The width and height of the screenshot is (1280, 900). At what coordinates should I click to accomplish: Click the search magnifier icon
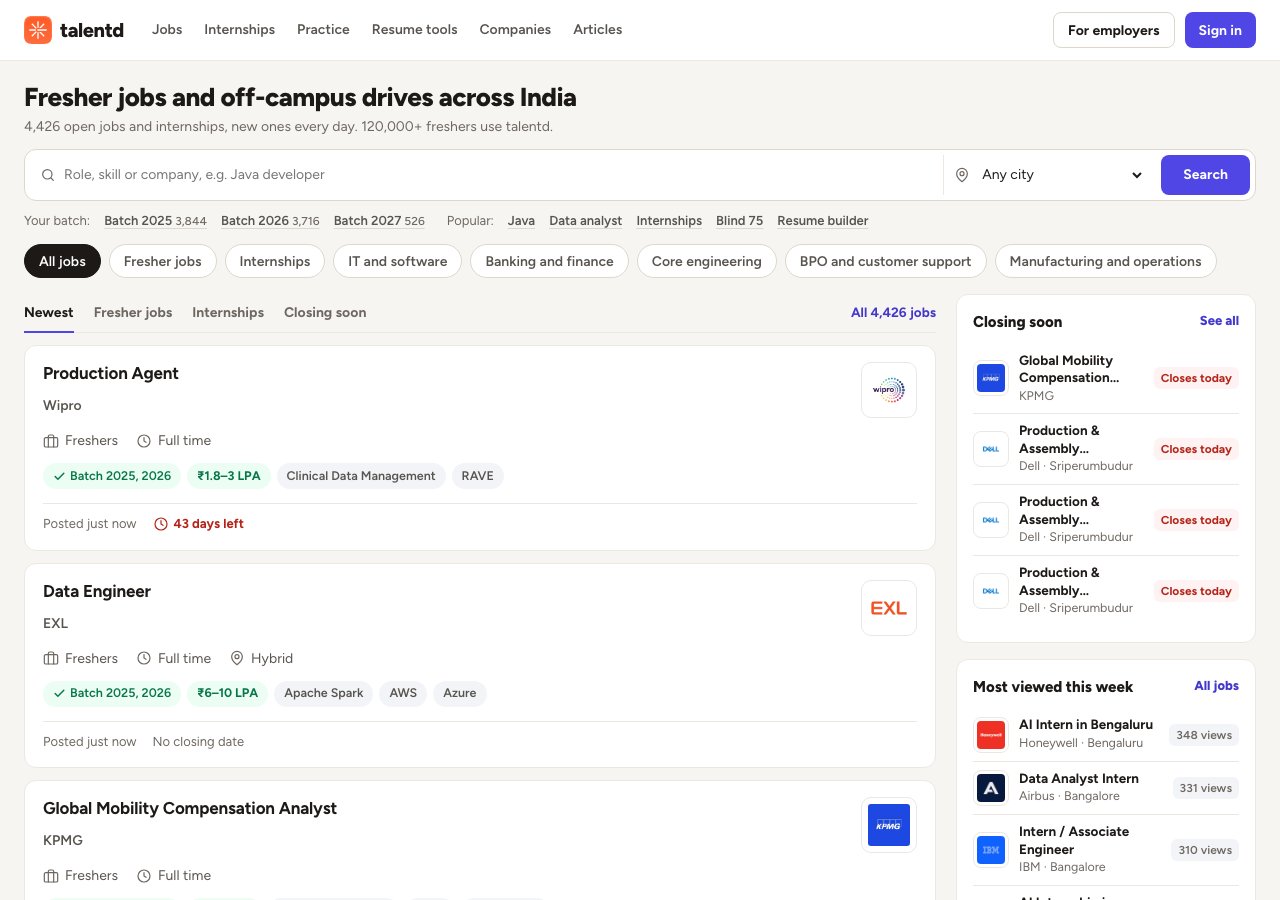(48, 175)
